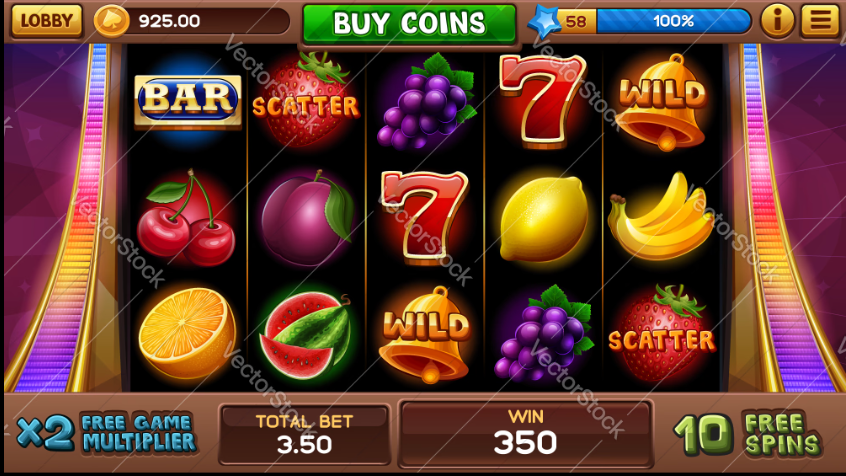Click the x2 Free Game Multiplier label

click(x=106, y=433)
